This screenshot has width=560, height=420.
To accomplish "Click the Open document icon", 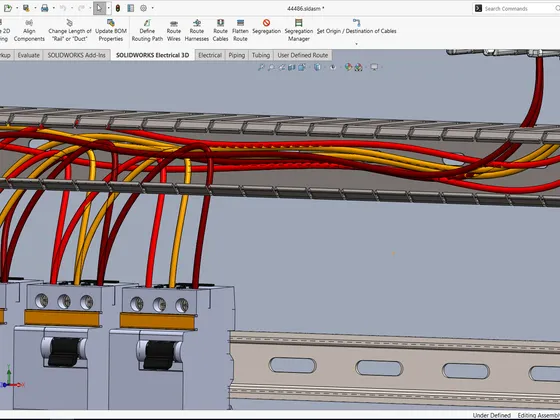I will (x=8, y=8).
